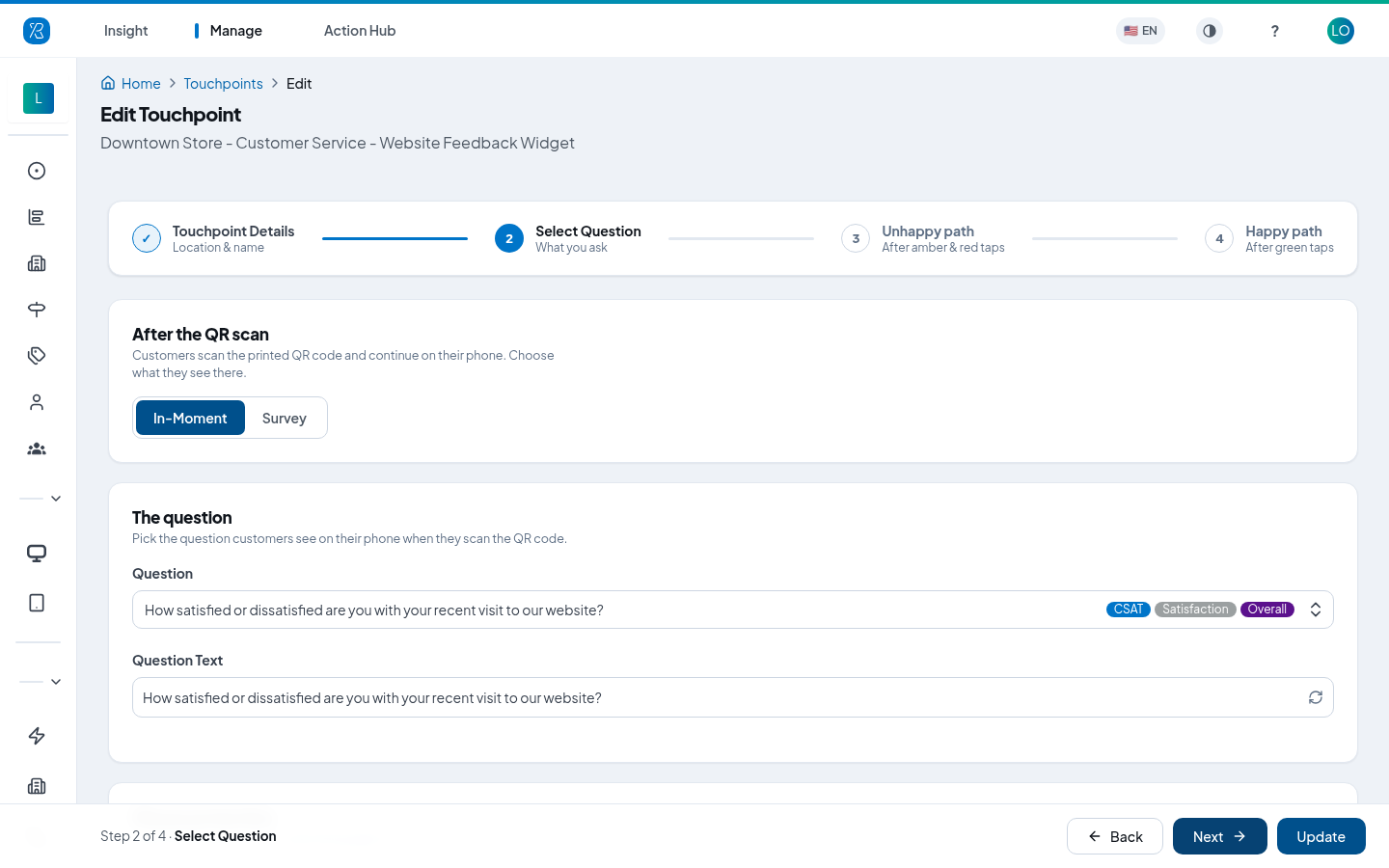Click the Home icon in breadcrumb
The height and width of the screenshot is (868, 1389).
(108, 83)
